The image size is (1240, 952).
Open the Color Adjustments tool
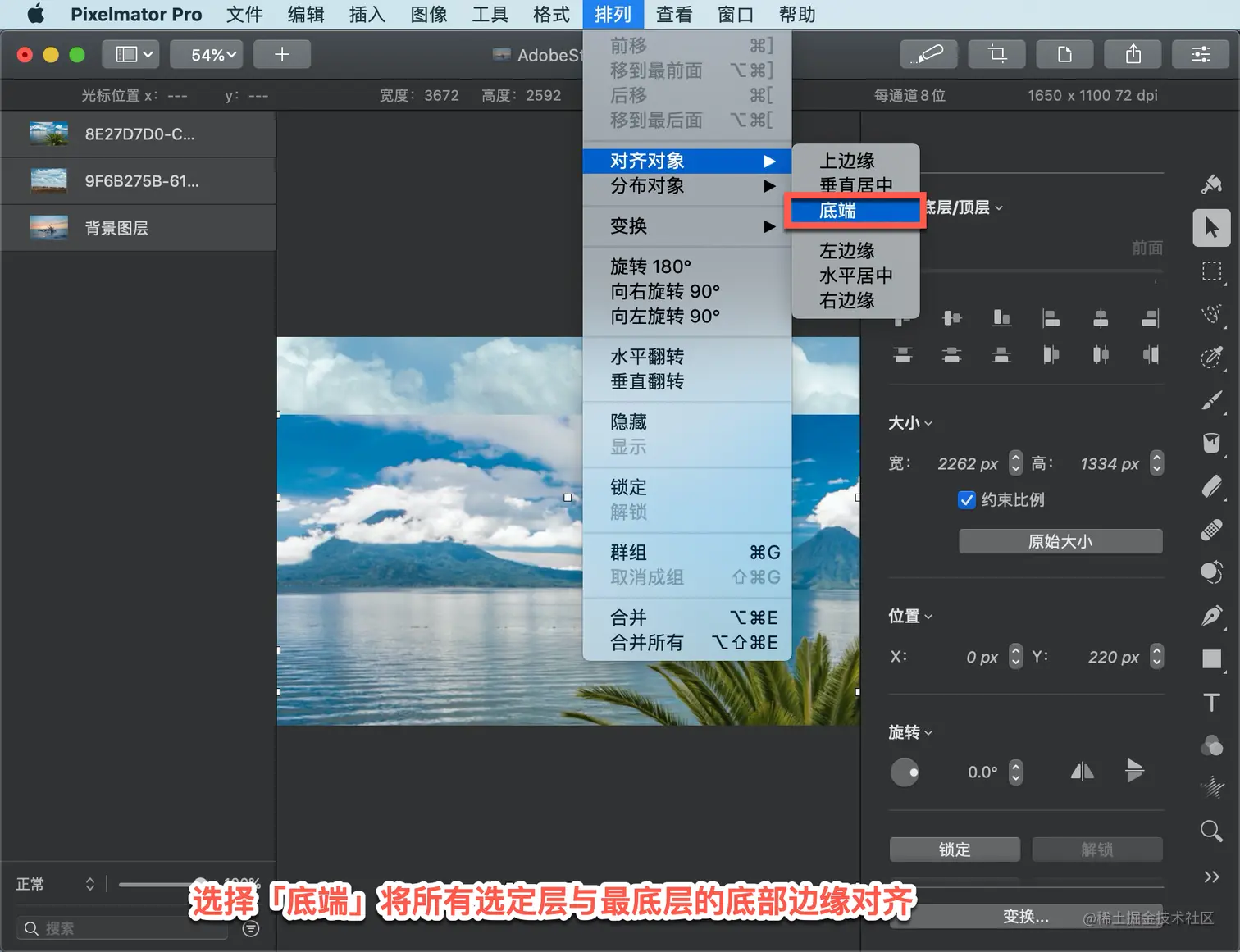point(1211,745)
